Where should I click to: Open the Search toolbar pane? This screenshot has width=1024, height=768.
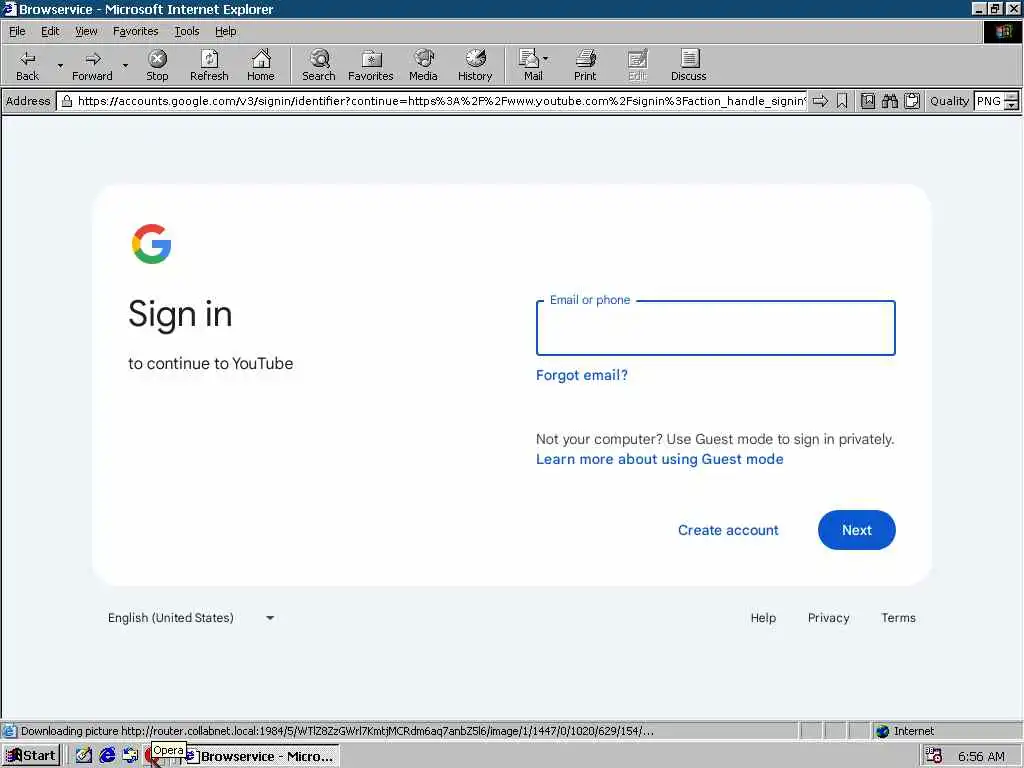[x=319, y=65]
